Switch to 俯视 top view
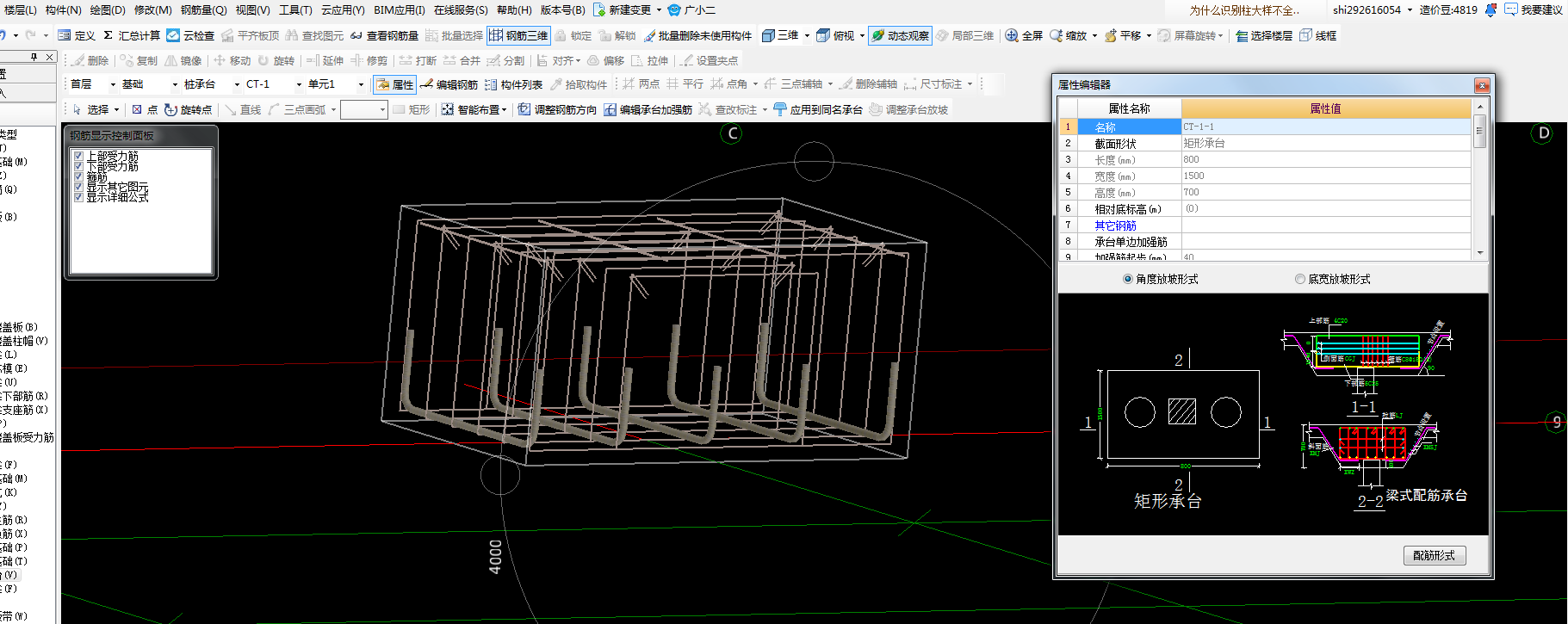 835,35
